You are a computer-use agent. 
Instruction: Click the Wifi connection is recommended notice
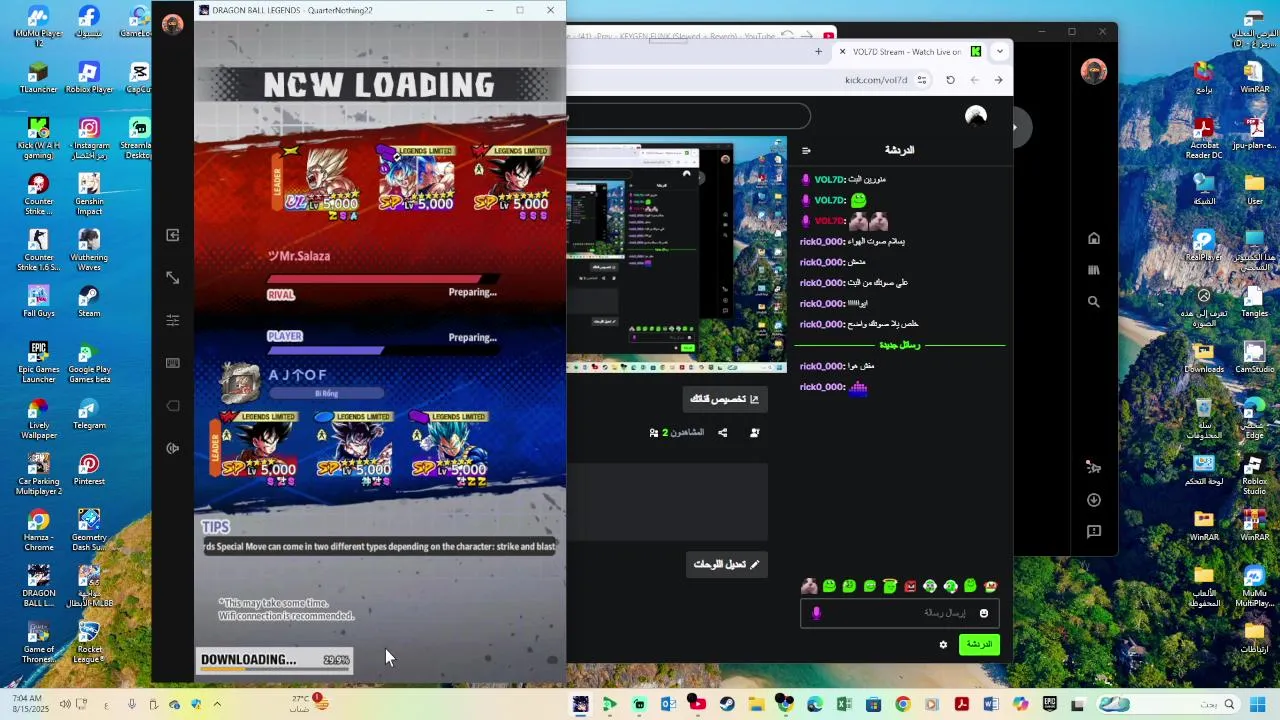click(x=287, y=616)
